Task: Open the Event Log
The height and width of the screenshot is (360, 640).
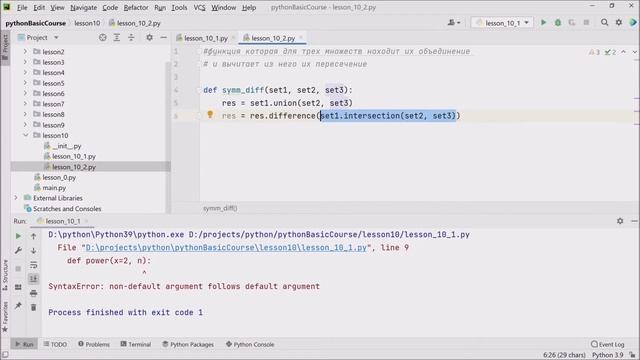Action: 607,344
